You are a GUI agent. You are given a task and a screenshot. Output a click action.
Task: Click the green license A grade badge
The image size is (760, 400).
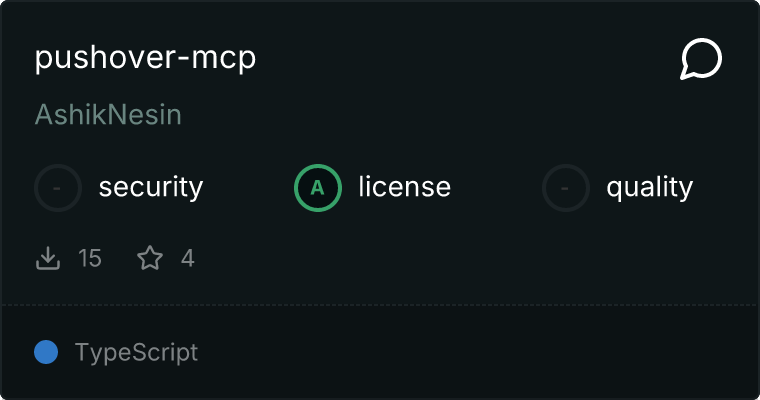pos(318,188)
